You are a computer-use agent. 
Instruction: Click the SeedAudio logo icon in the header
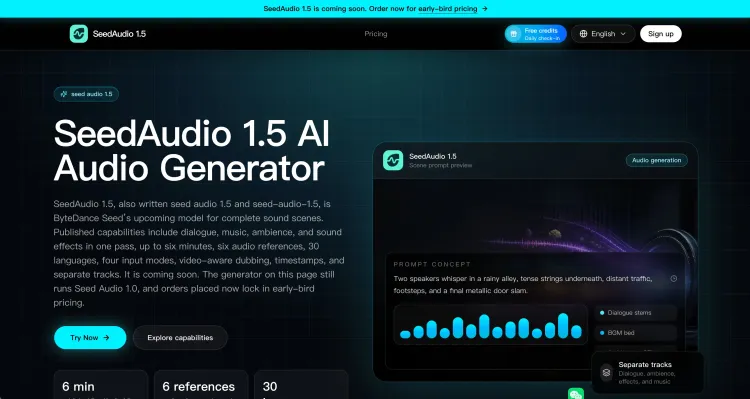[79, 34]
